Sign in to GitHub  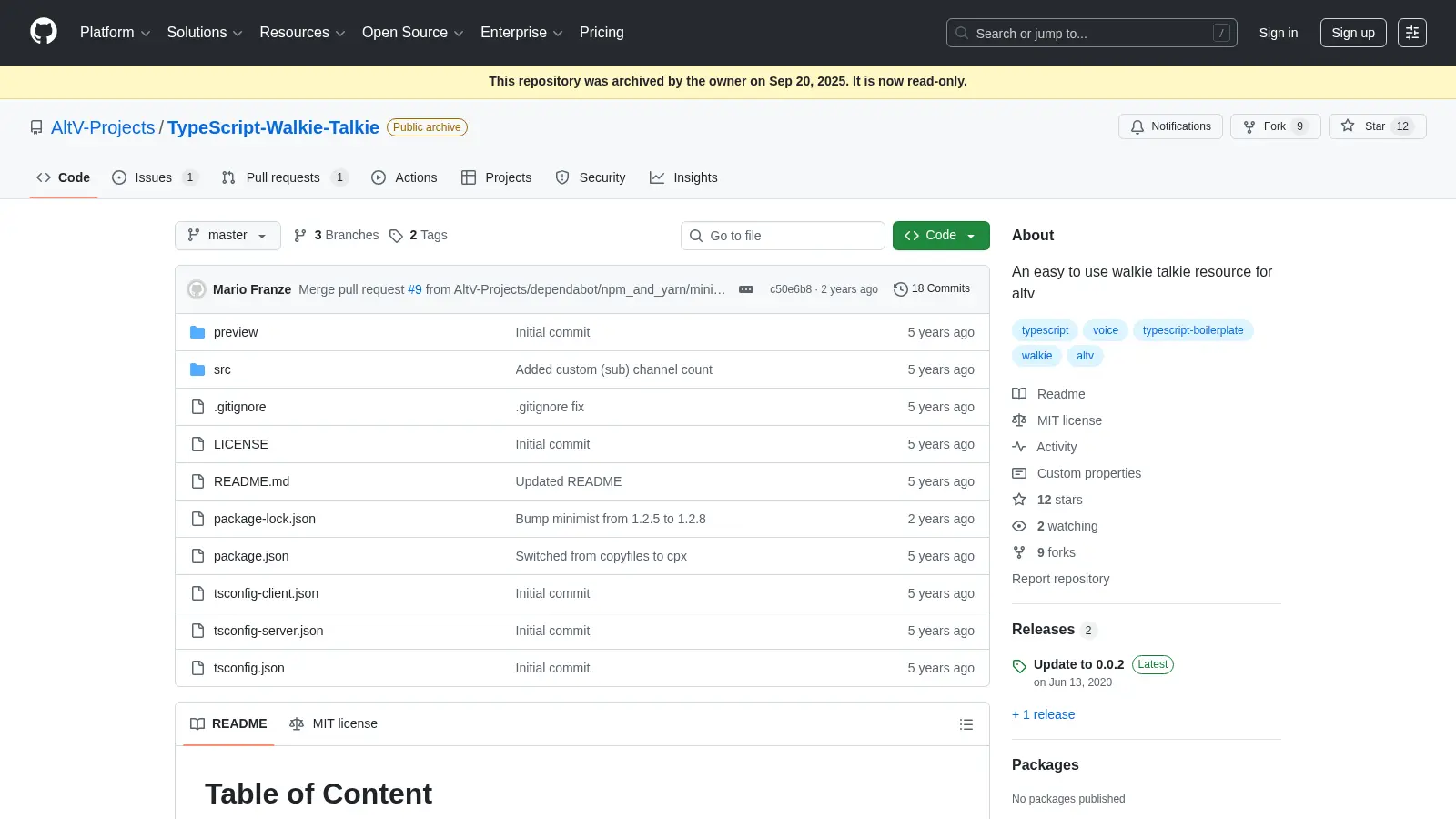[1279, 33]
